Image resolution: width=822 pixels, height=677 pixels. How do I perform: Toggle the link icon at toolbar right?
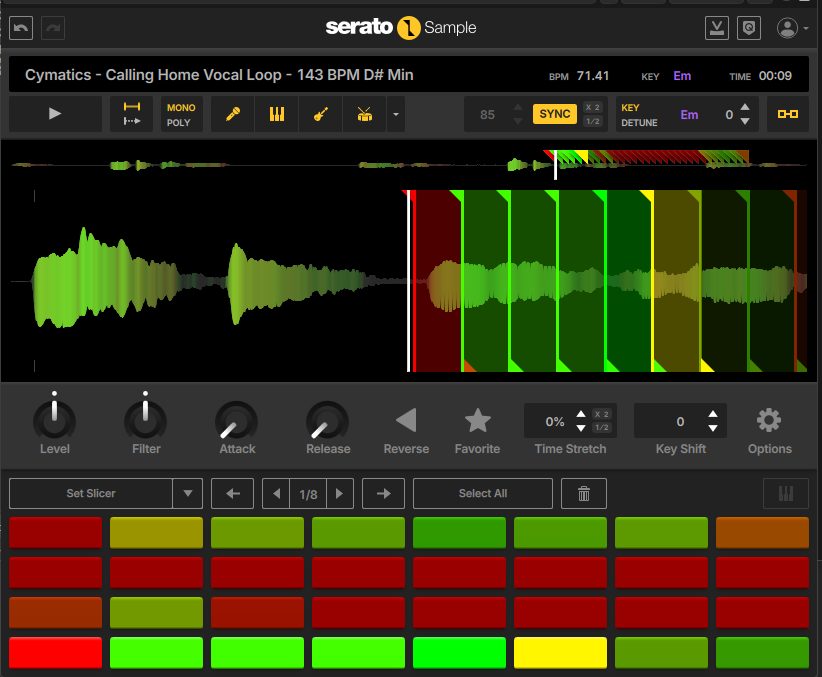787,114
